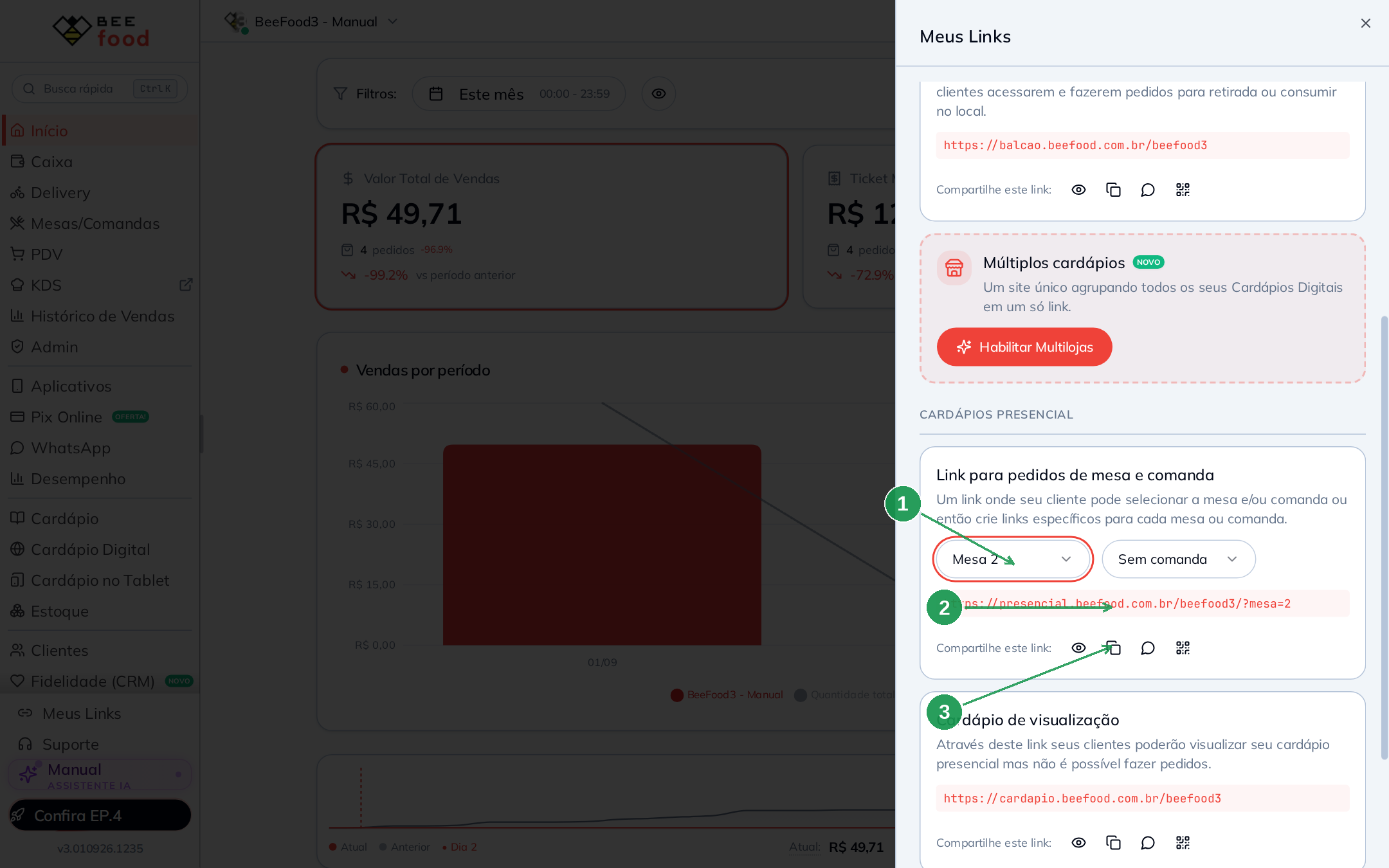Screen dimensions: 1389x868
Task: Open Estoque in sidebar
Action: [100, 611]
